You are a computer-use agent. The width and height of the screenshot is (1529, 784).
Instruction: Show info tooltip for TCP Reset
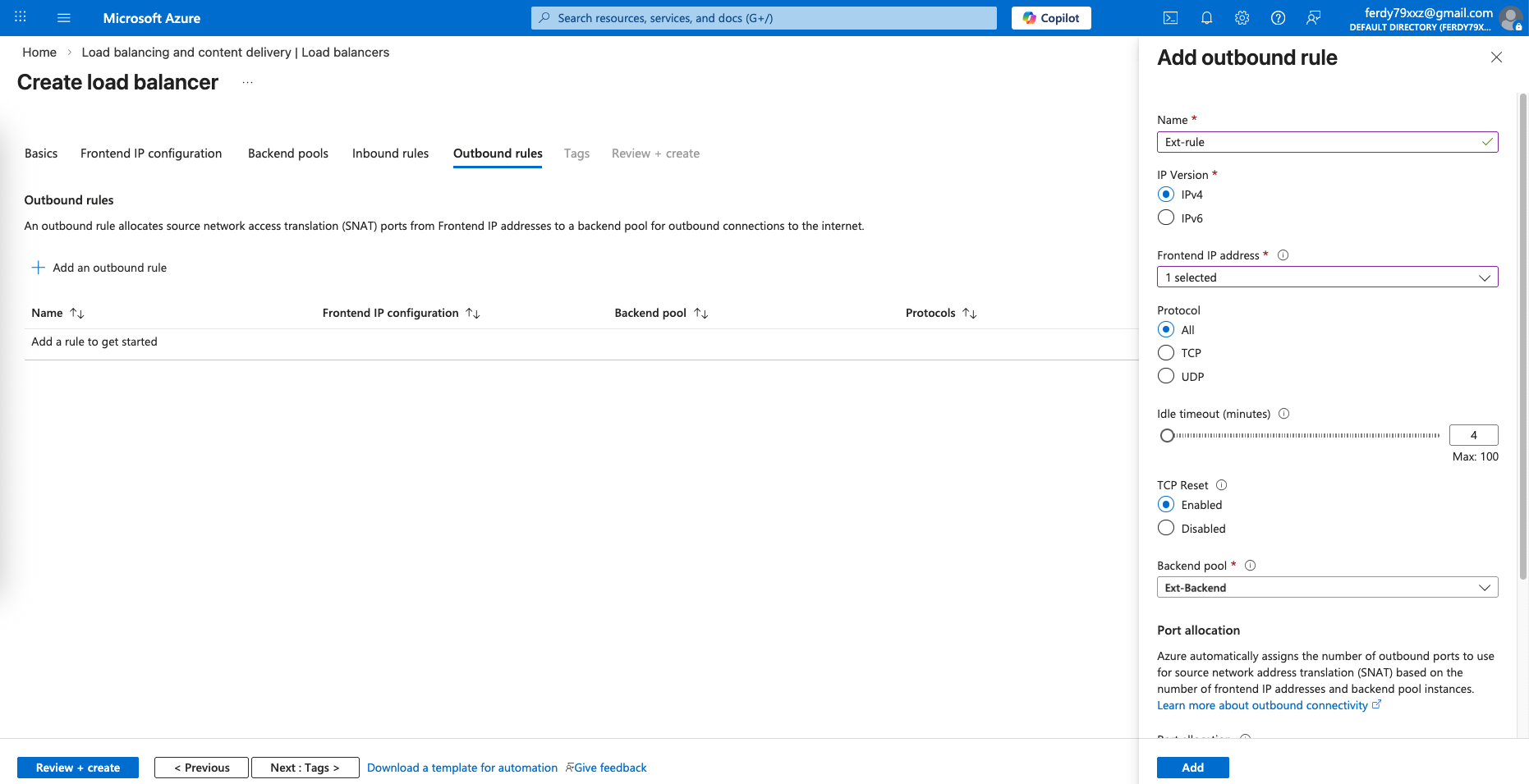tap(1221, 485)
